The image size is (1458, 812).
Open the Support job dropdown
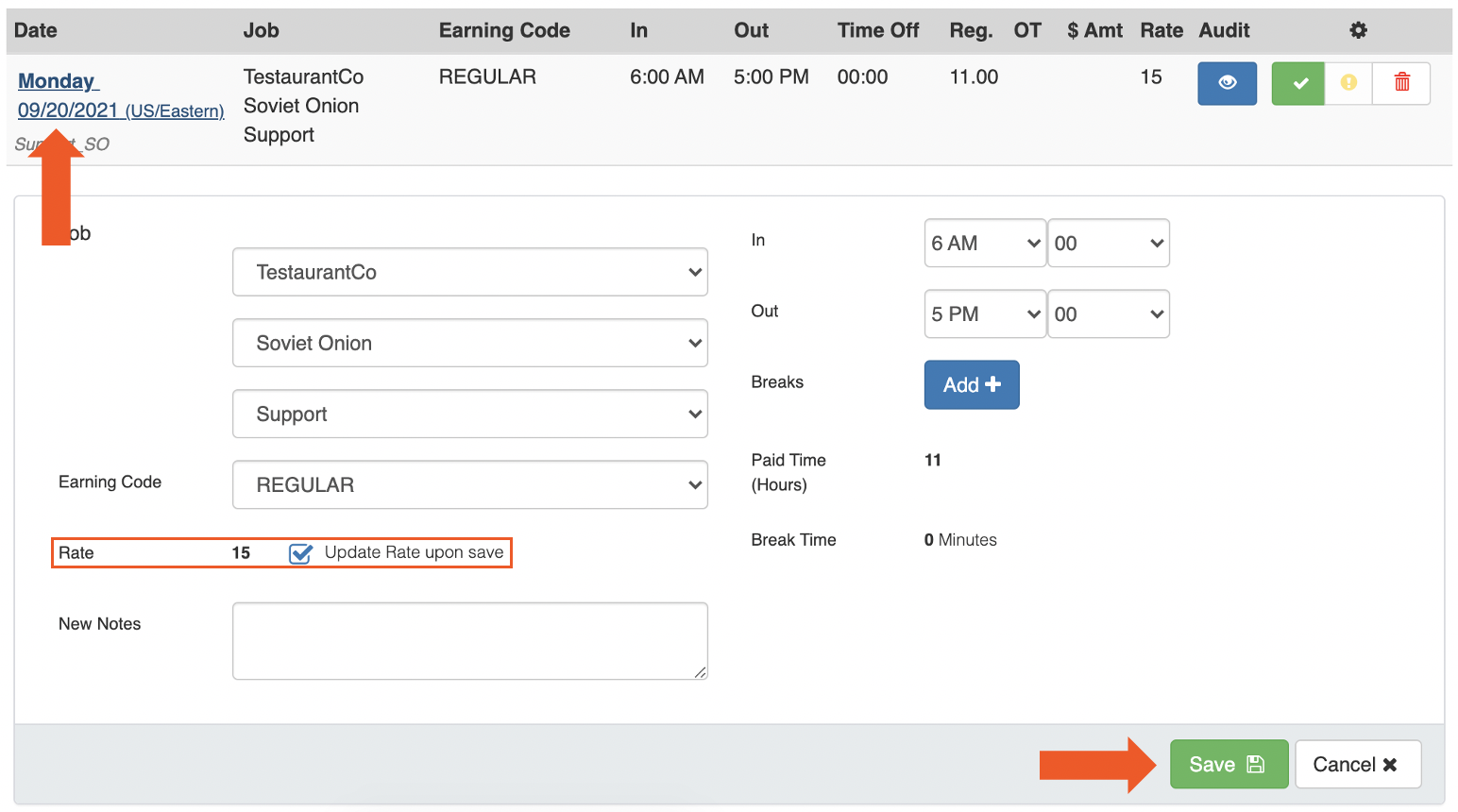(469, 414)
